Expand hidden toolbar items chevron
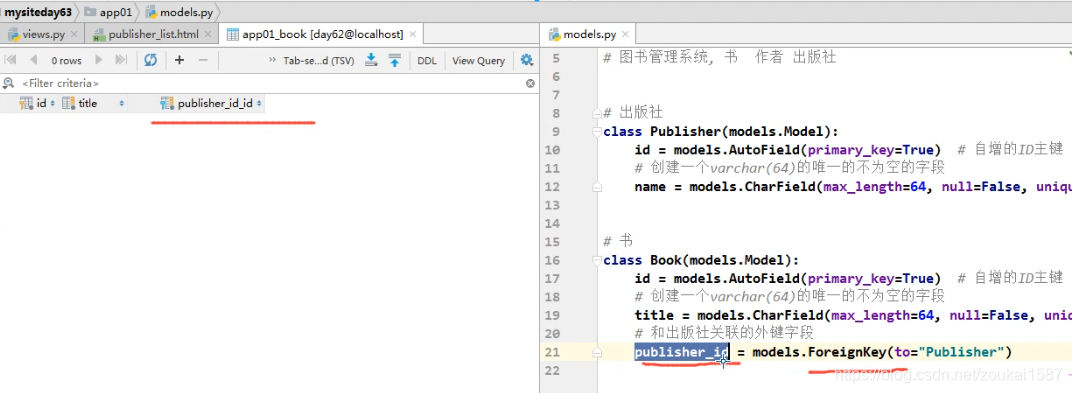 point(272,60)
